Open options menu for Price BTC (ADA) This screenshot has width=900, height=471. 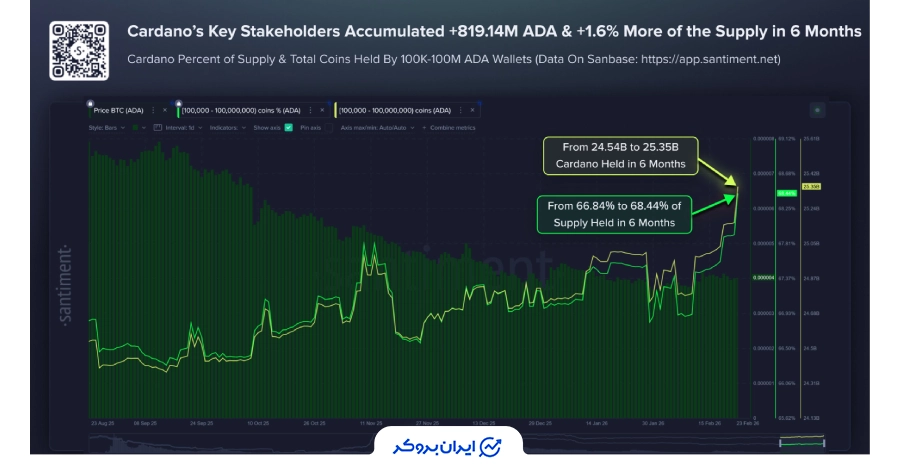tap(153, 110)
